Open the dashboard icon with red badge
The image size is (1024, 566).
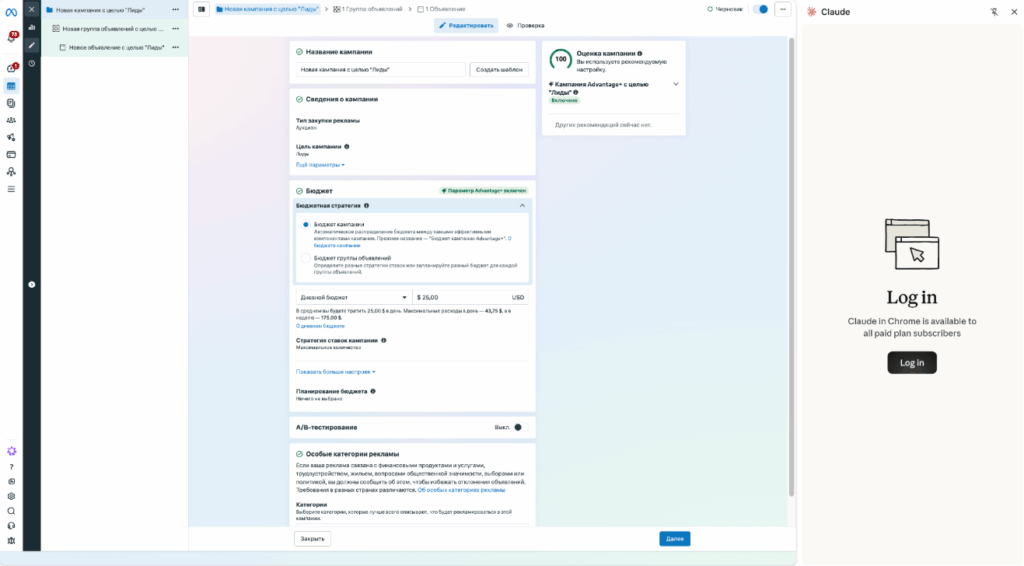[12, 68]
